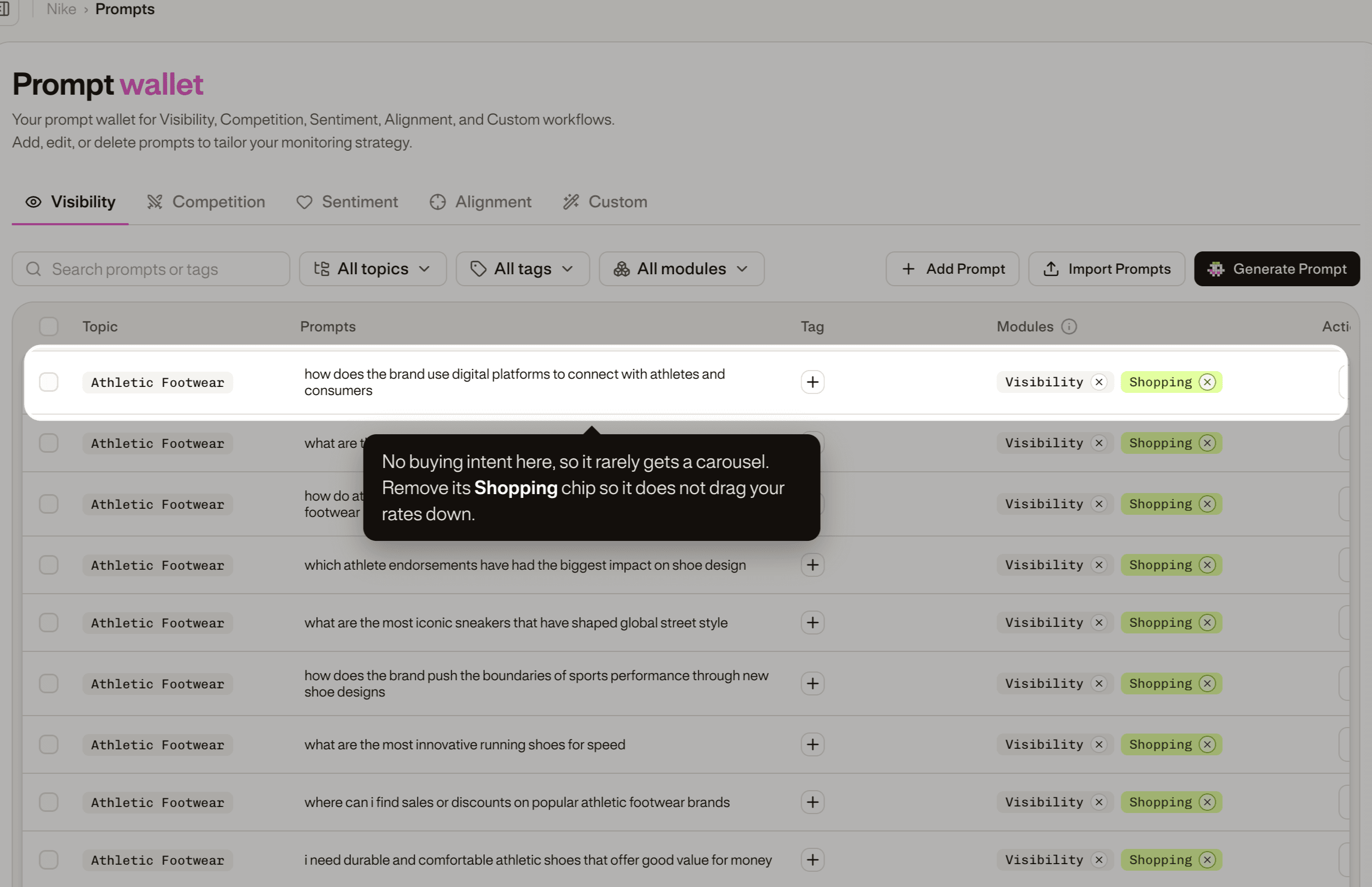The width and height of the screenshot is (1372, 887).
Task: Click prompt text about durable comfortable athletic shoes
Action: [x=538, y=860]
